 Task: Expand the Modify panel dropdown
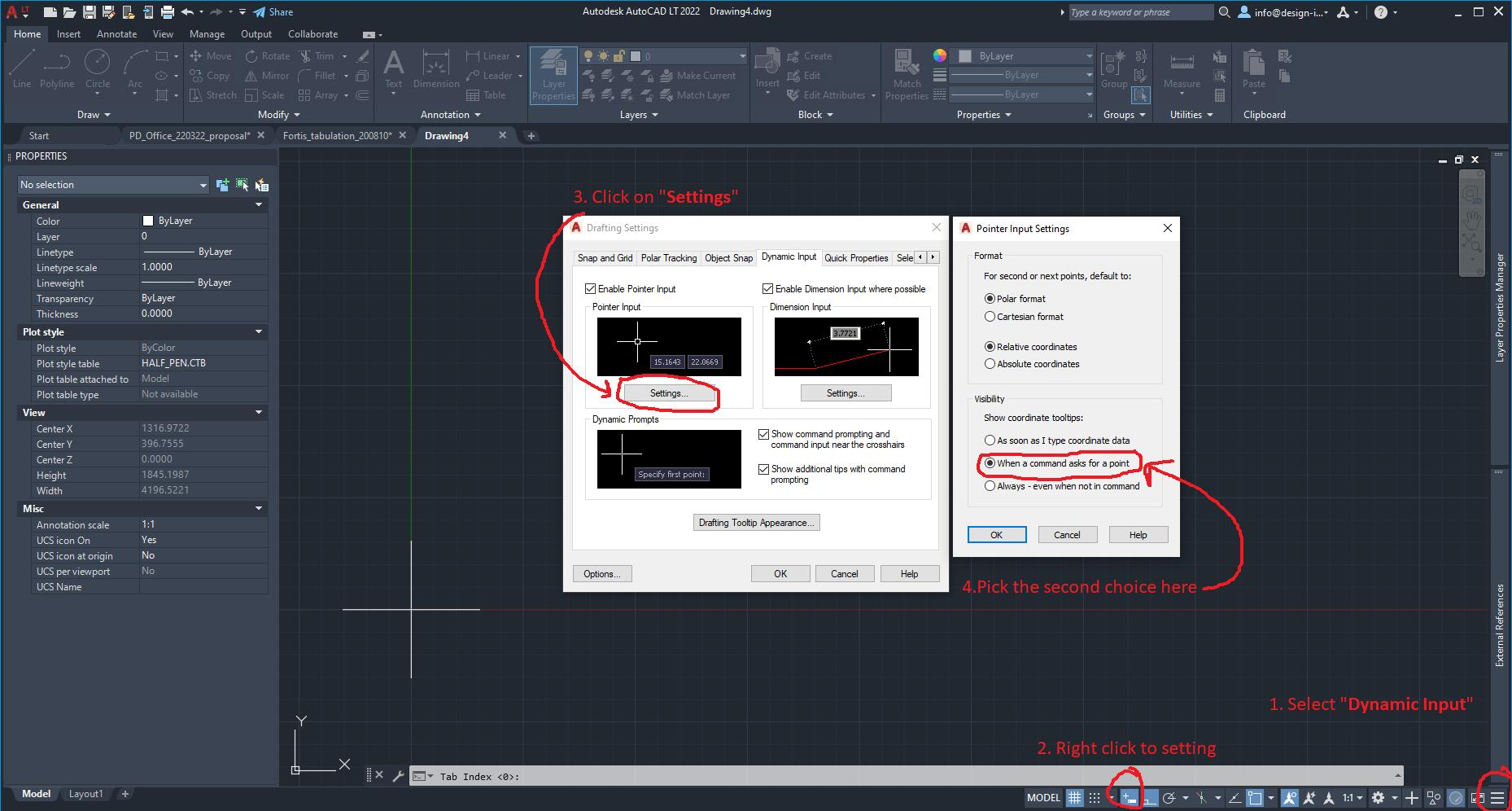[x=279, y=115]
